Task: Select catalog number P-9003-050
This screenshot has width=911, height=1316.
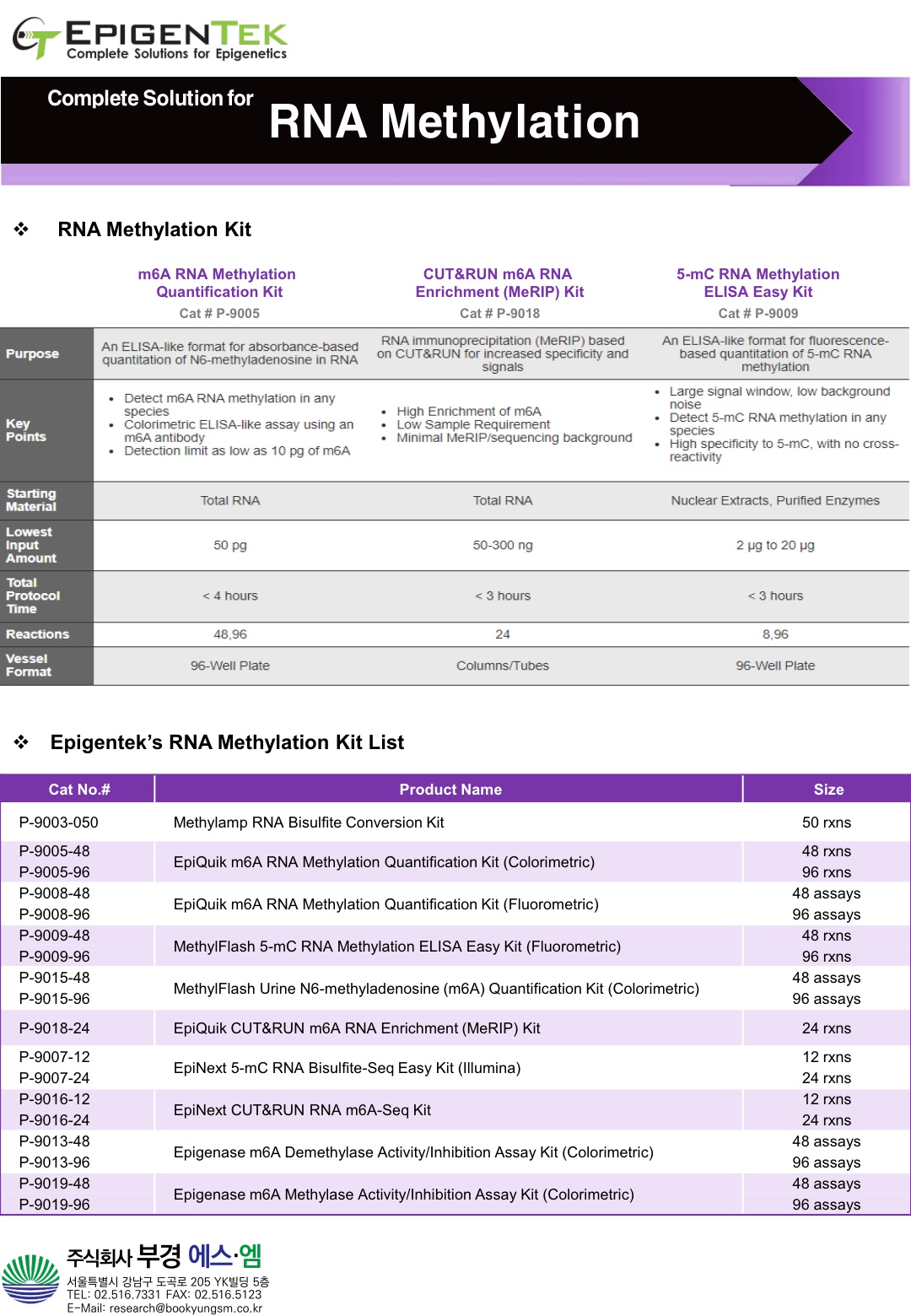Action: coord(59,822)
